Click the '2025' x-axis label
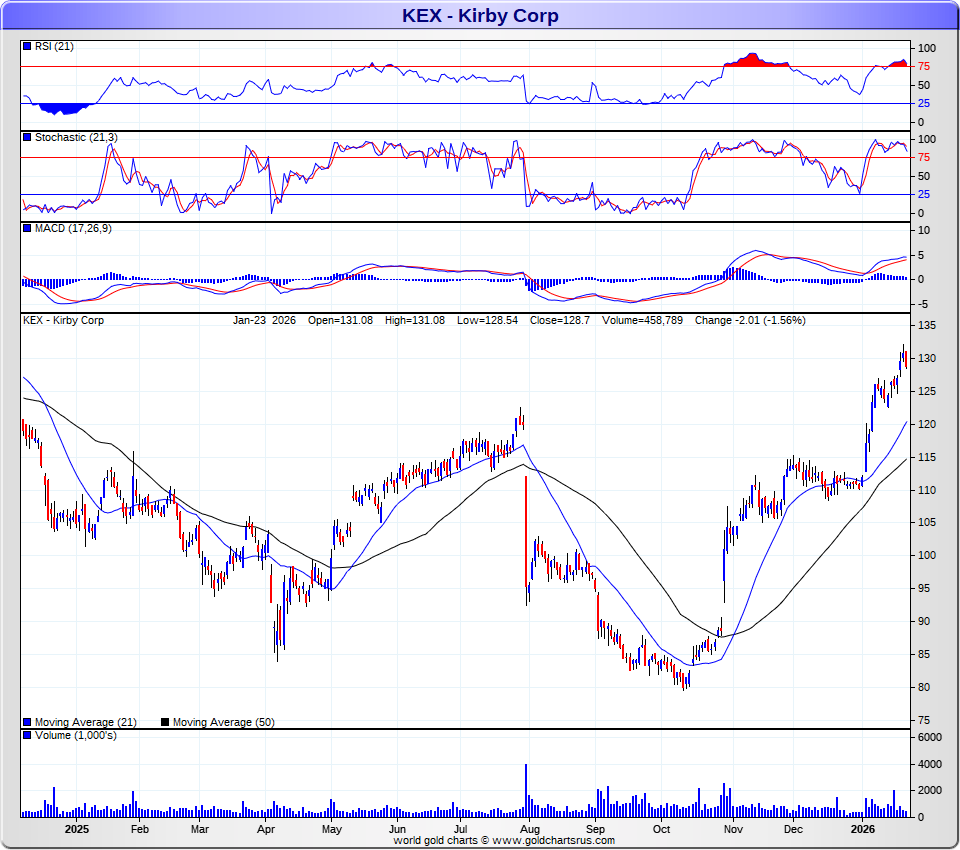 click(77, 829)
